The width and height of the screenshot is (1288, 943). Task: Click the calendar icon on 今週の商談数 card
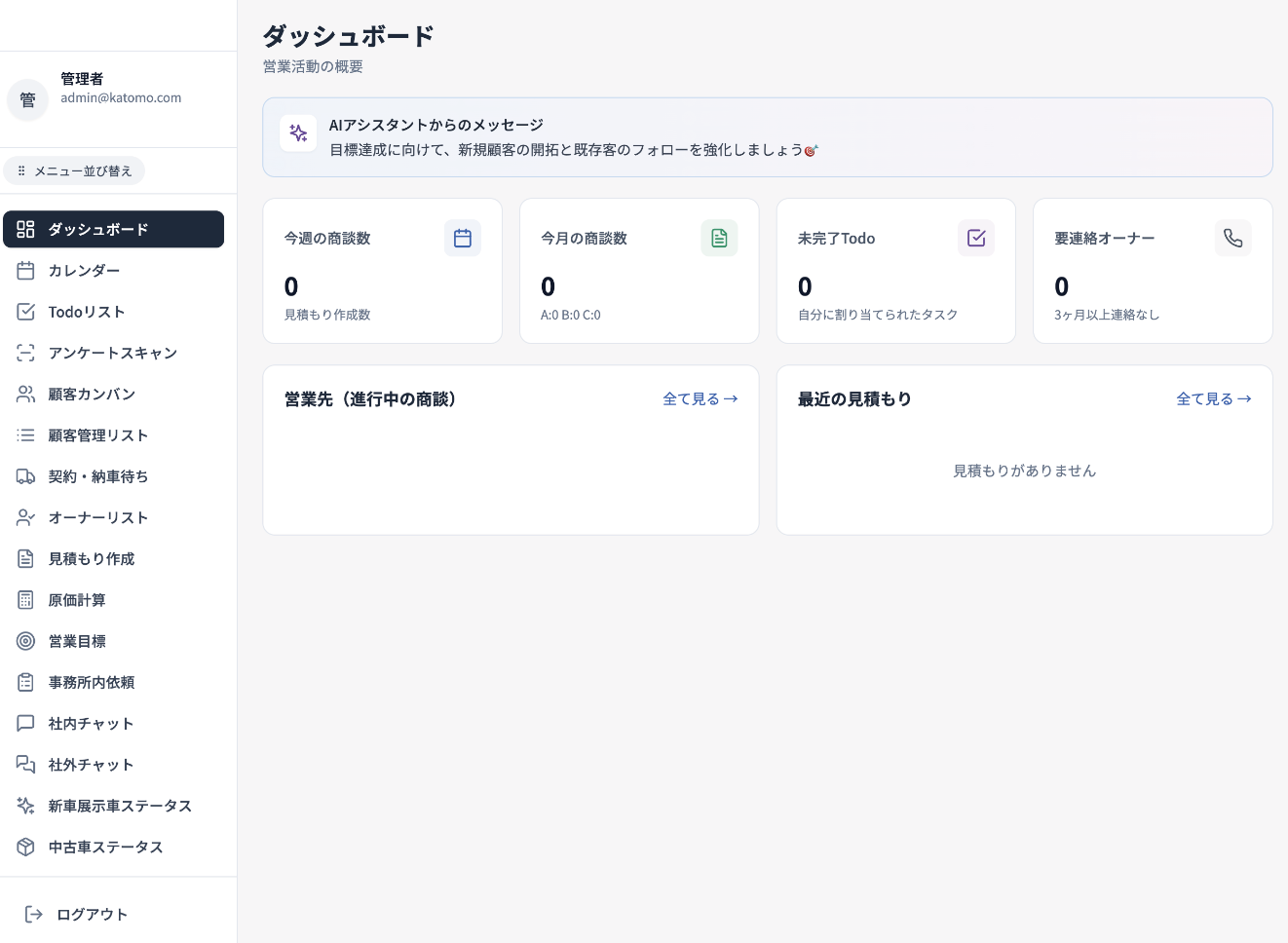point(463,238)
